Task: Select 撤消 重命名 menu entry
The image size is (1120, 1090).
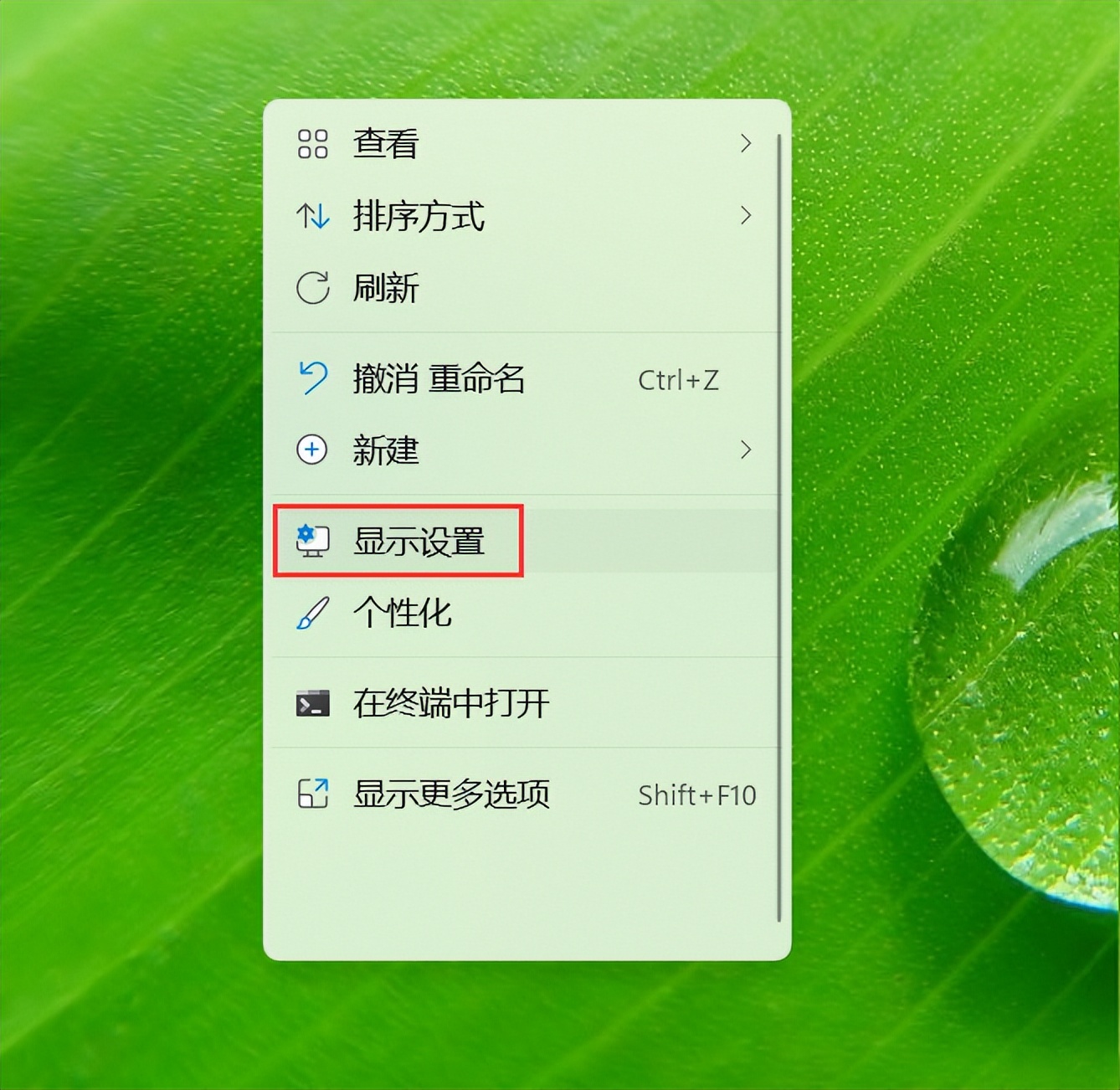Action: pyautogui.click(x=526, y=378)
